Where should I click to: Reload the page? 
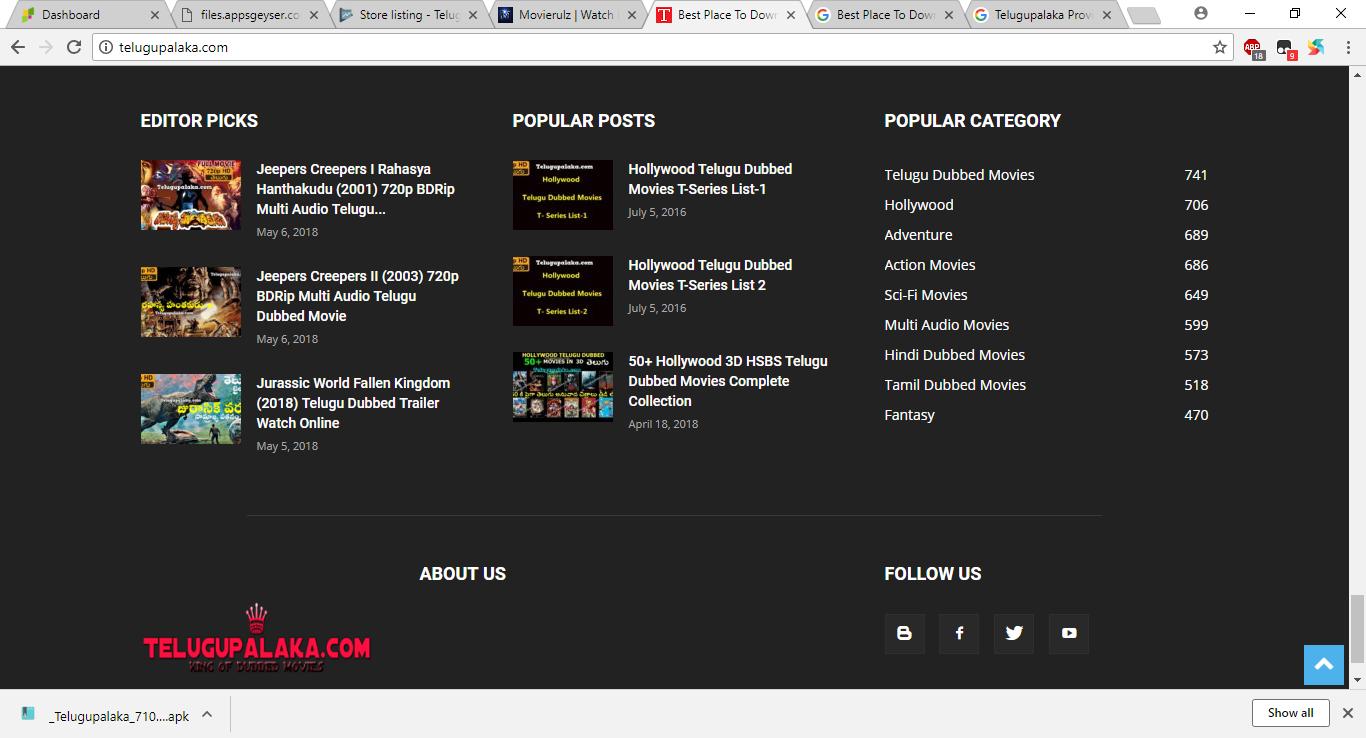[74, 47]
